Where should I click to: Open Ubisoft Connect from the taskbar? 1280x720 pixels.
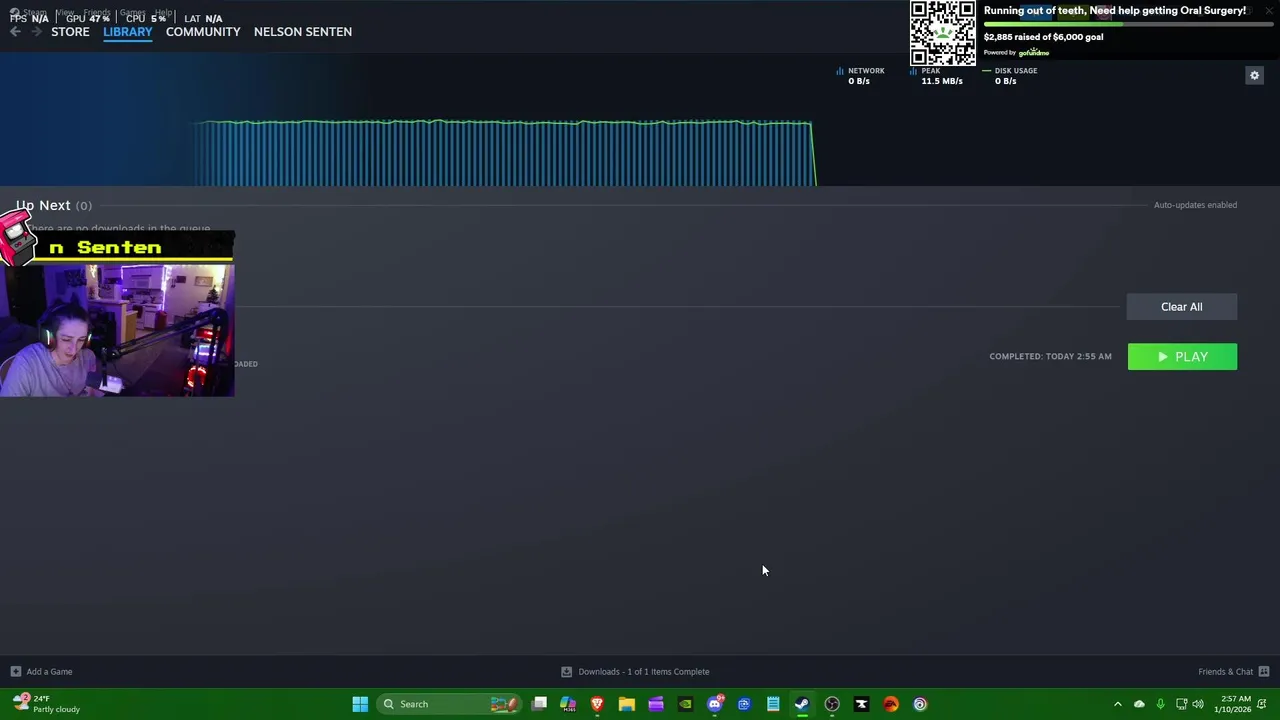click(920, 704)
